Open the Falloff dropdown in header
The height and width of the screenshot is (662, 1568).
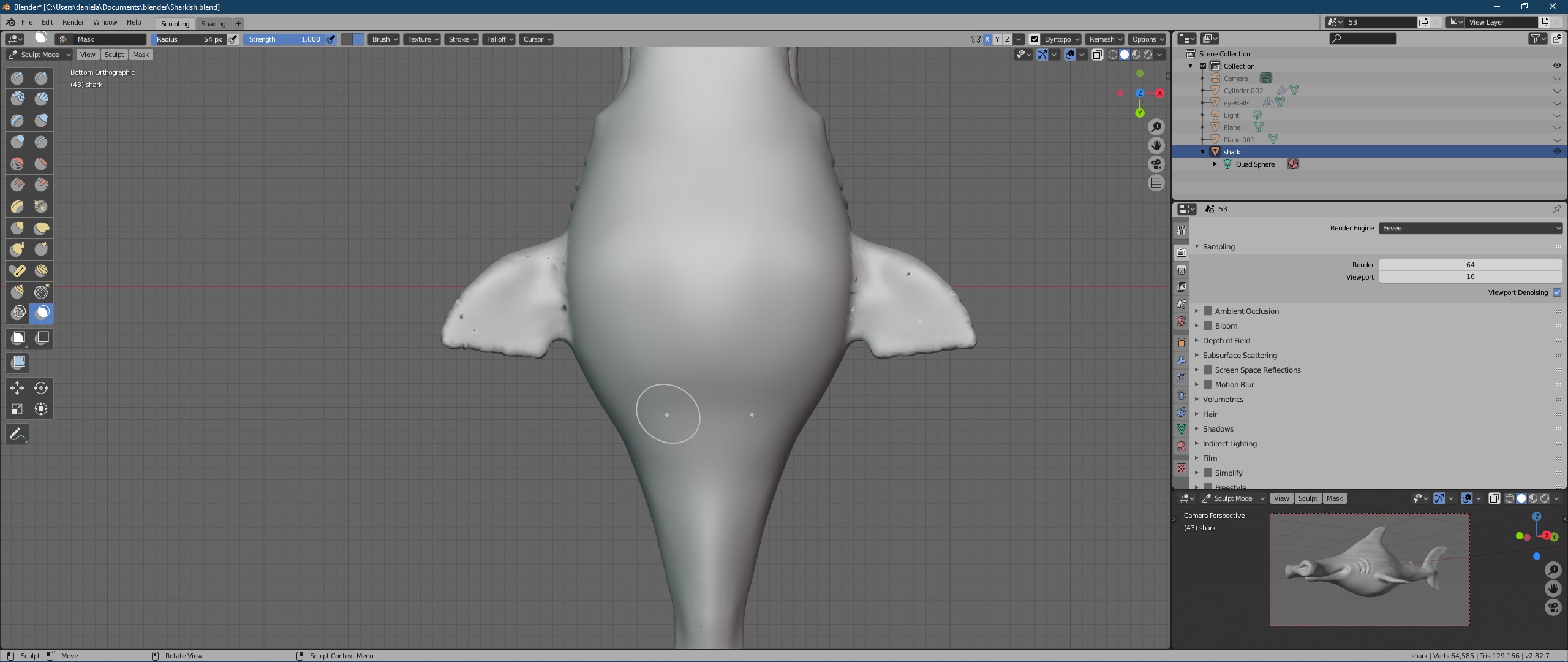499,39
